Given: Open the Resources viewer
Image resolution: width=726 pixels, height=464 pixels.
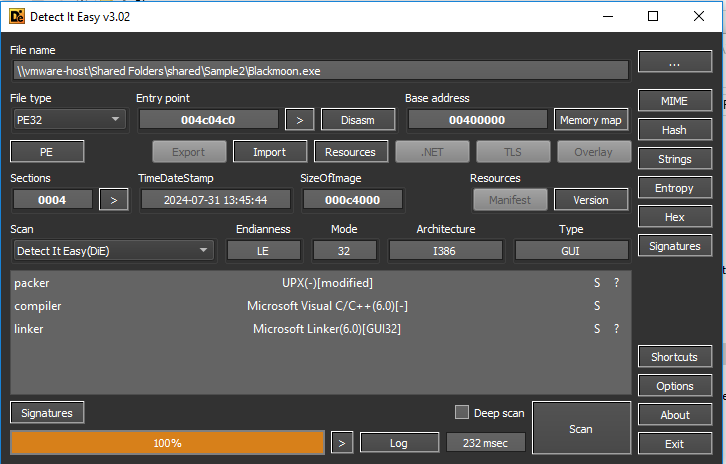Looking at the screenshot, I should tap(350, 152).
